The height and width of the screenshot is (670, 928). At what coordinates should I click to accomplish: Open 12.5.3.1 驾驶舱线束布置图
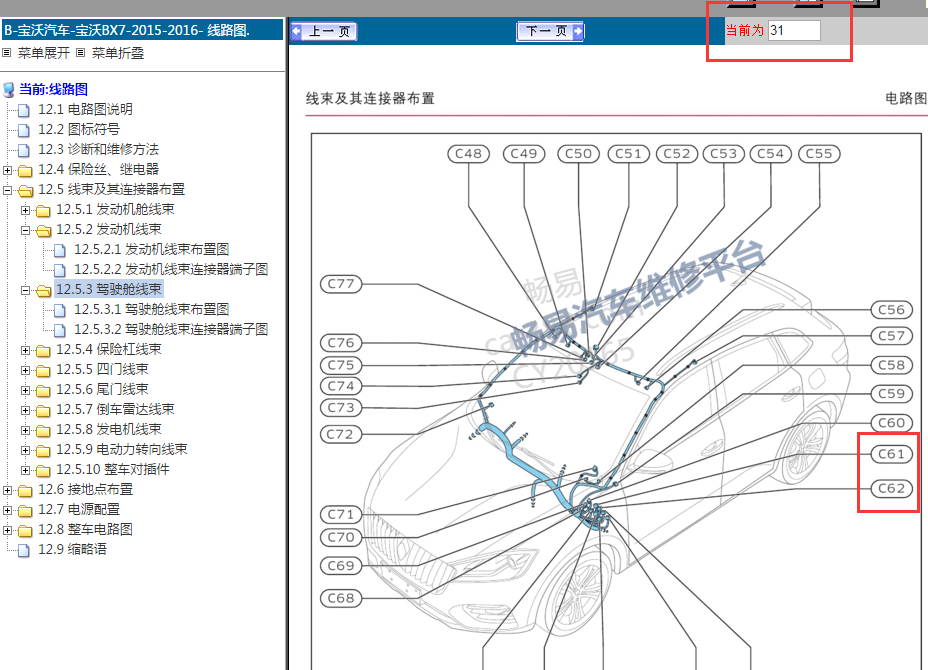click(x=152, y=310)
